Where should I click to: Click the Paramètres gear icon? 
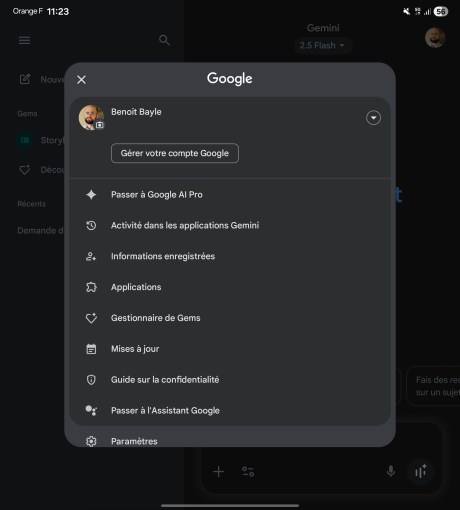[91, 441]
